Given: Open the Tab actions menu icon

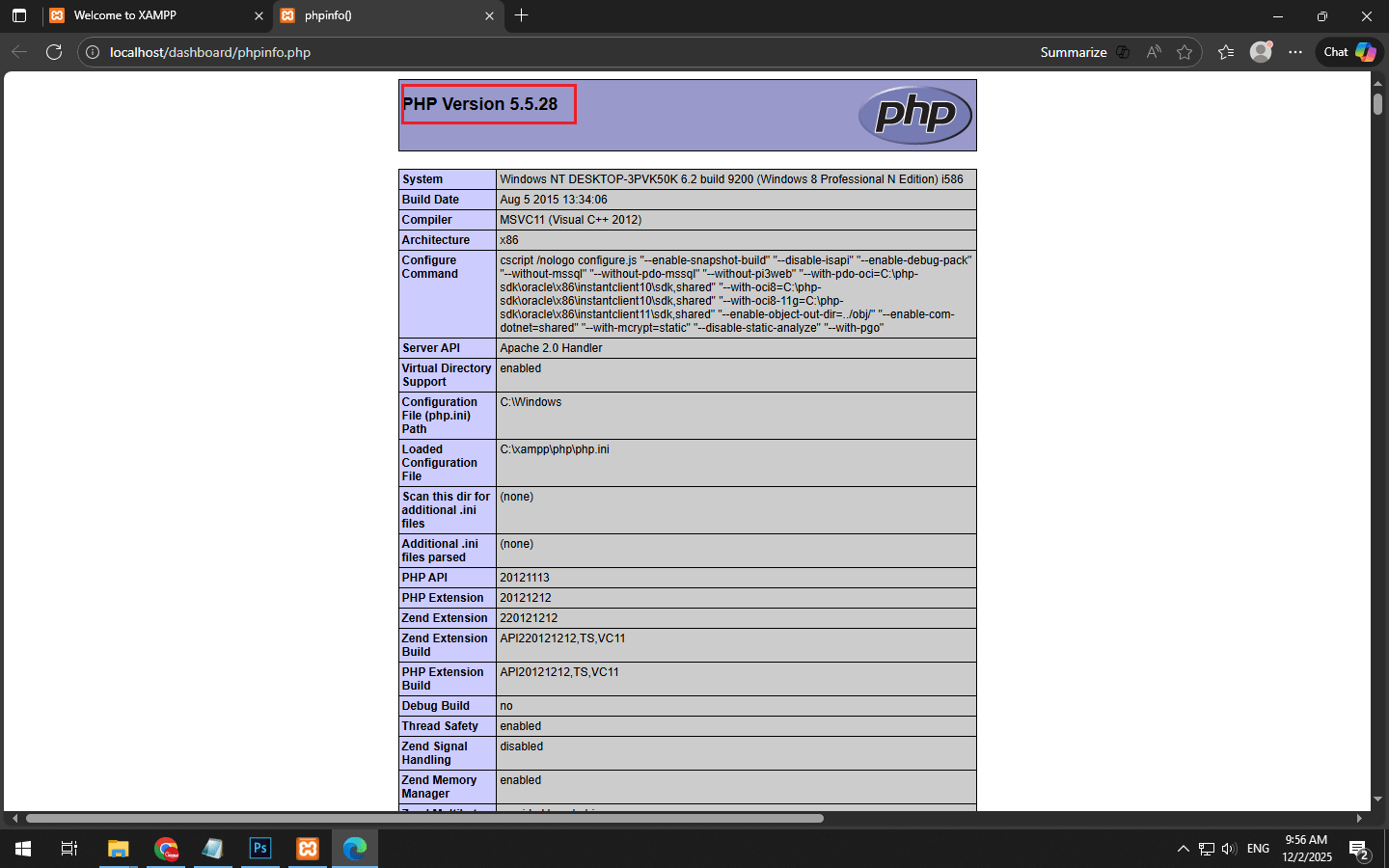Looking at the screenshot, I should 19,15.
